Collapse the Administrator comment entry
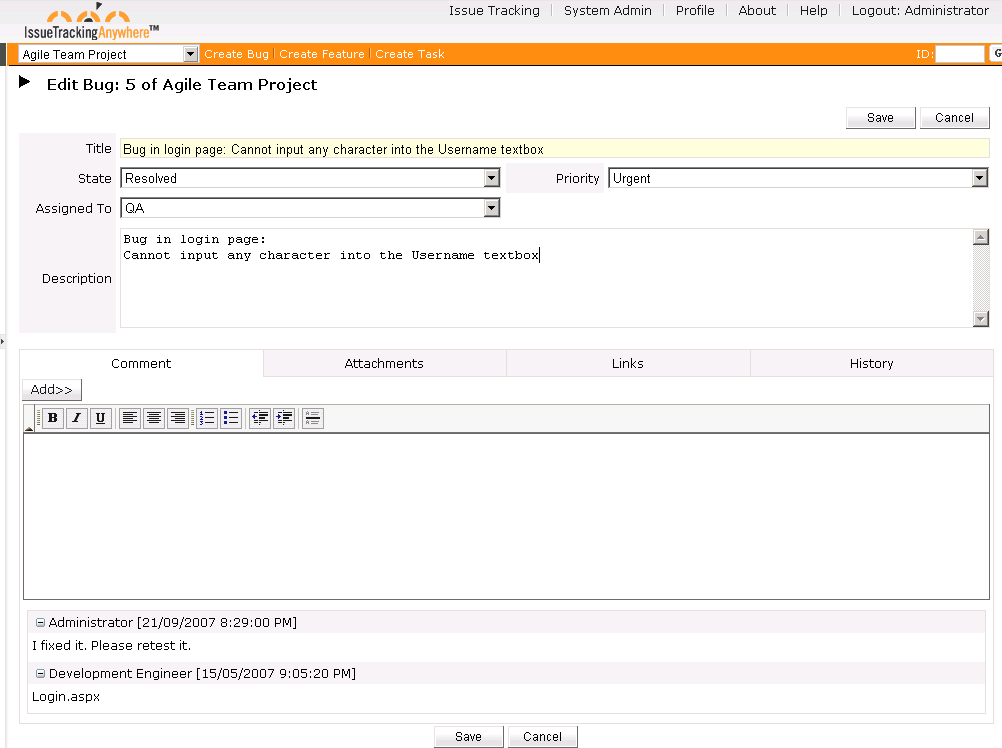The image size is (1002, 748). pyautogui.click(x=39, y=621)
